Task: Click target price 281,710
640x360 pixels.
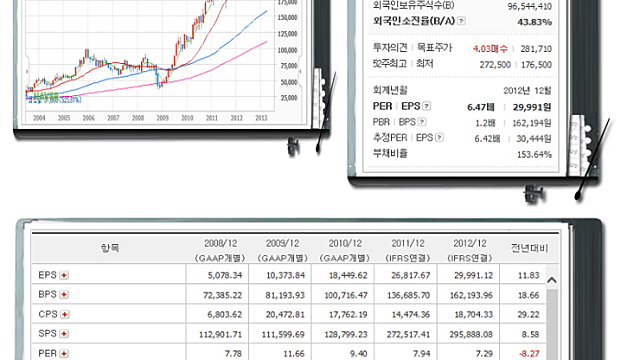Action: click(536, 49)
